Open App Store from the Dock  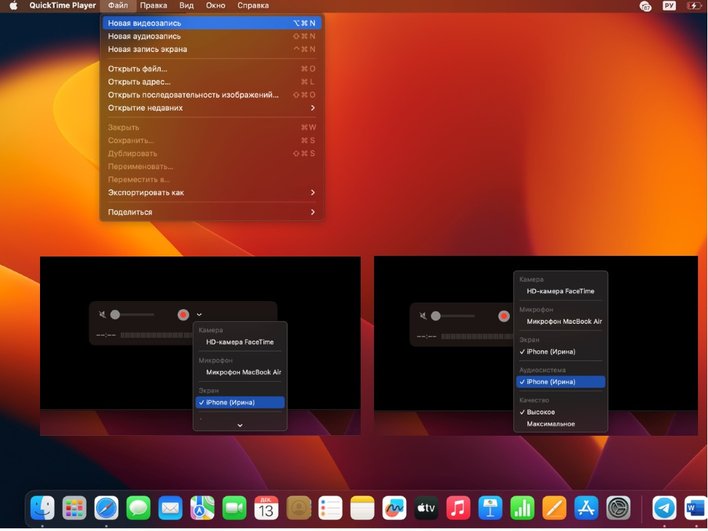tap(587, 508)
